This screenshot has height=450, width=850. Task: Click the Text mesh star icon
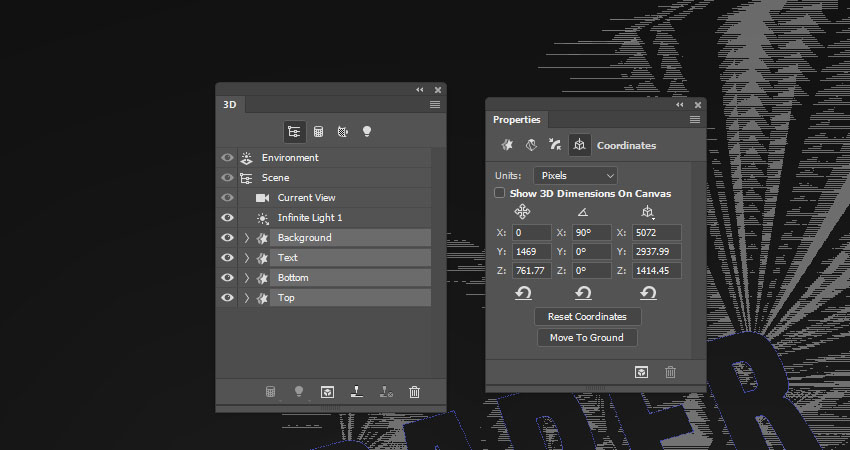[262, 258]
